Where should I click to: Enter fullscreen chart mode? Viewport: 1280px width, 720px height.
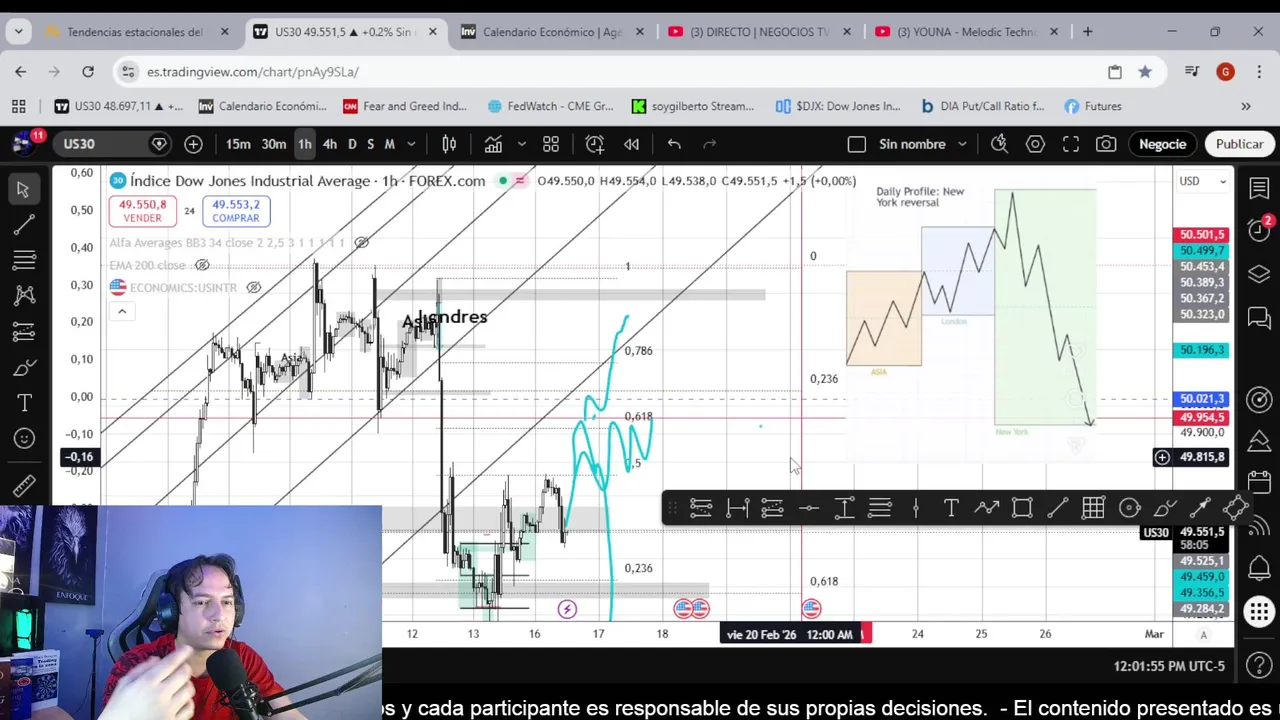pos(1071,144)
